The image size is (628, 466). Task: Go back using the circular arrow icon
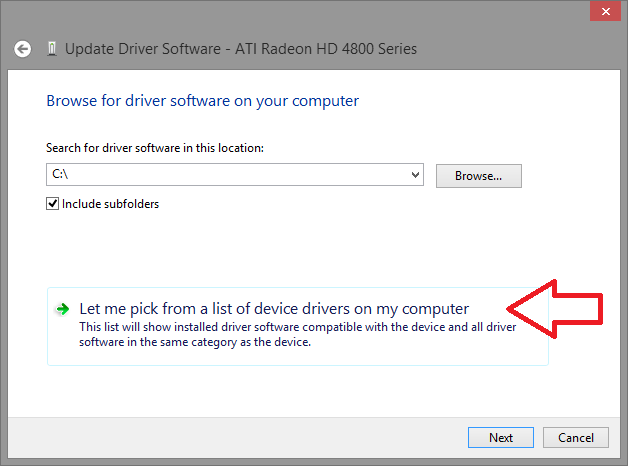point(22,49)
